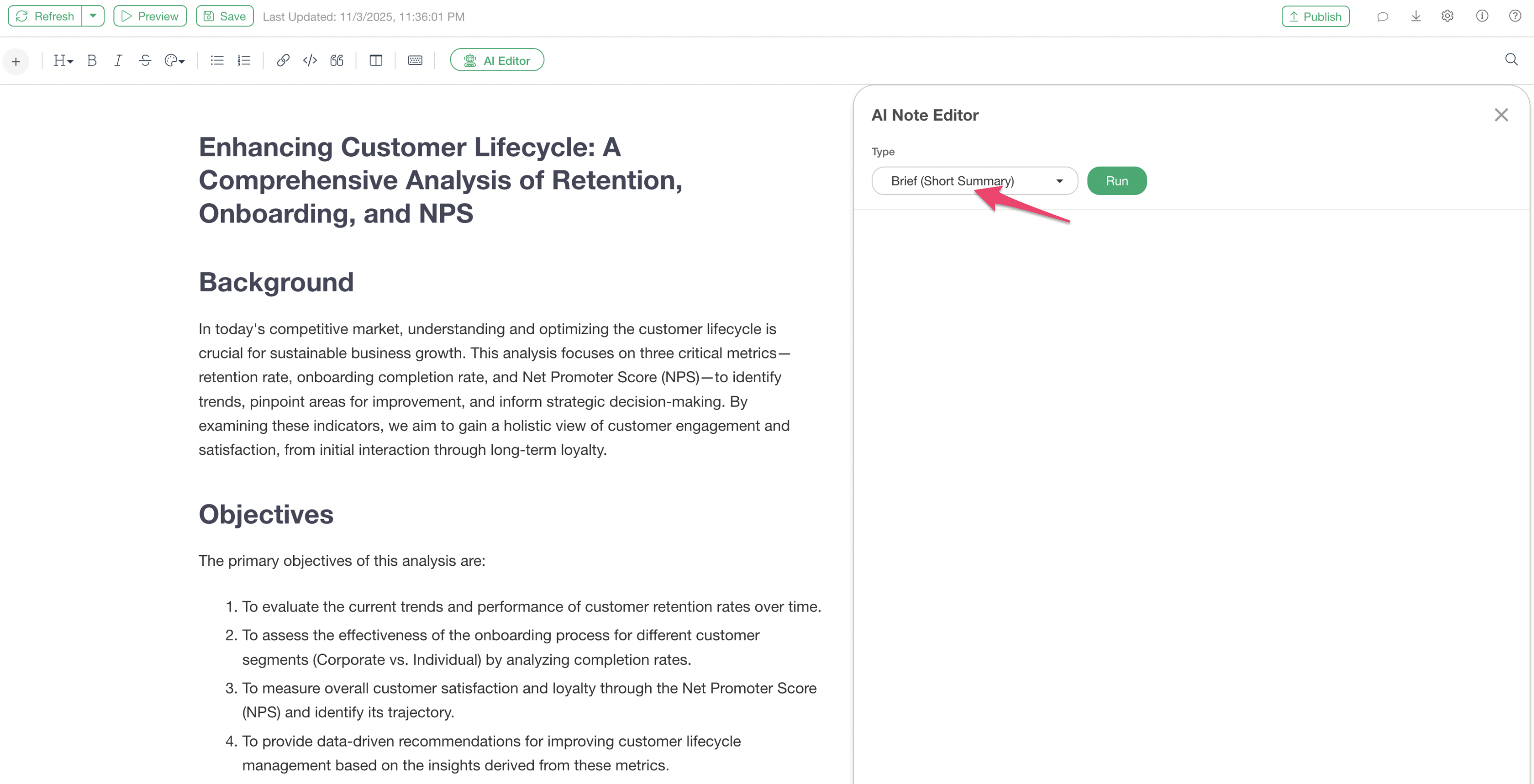Insert a numbered list
Screen dimensions: 1534x784
243,60
